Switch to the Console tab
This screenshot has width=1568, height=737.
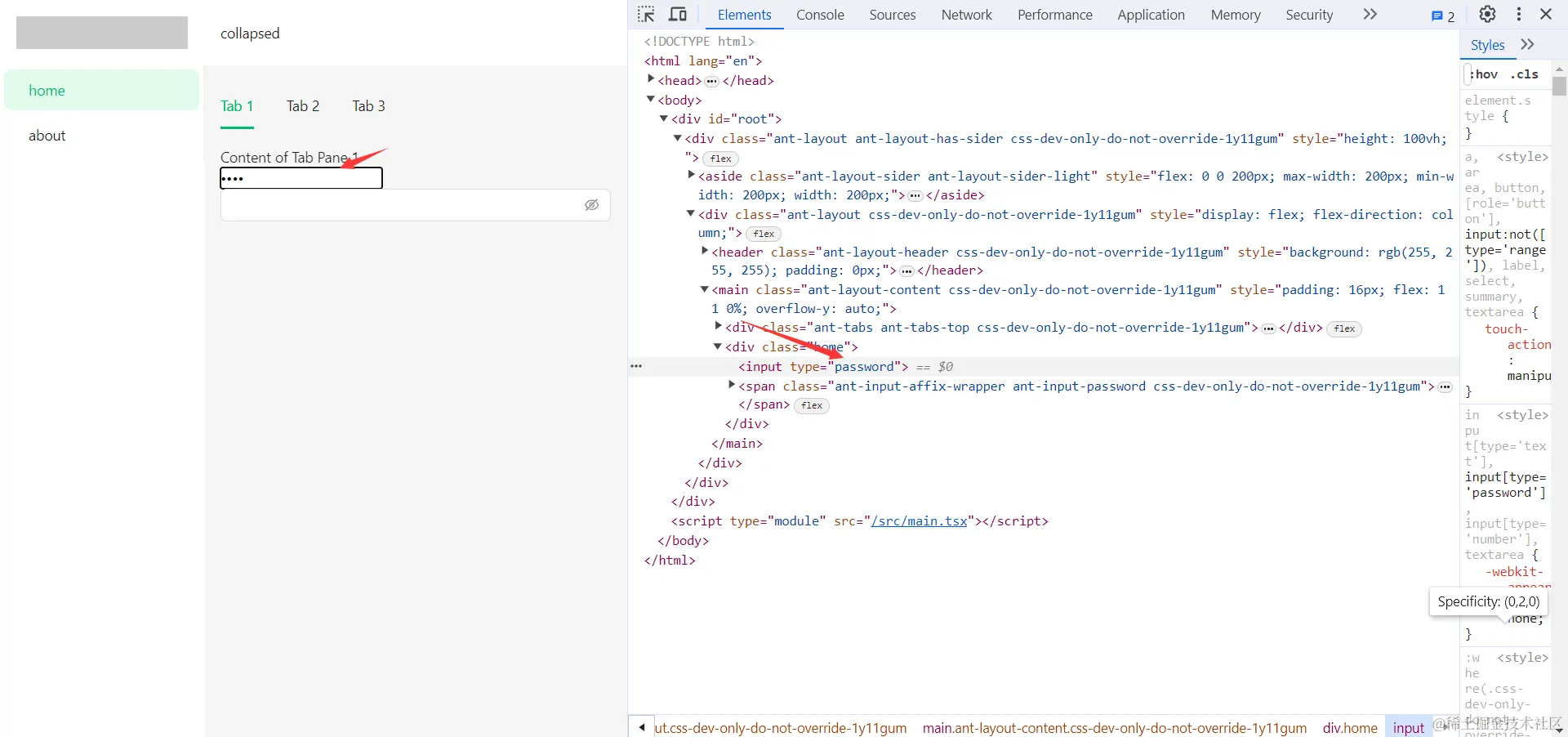point(820,15)
